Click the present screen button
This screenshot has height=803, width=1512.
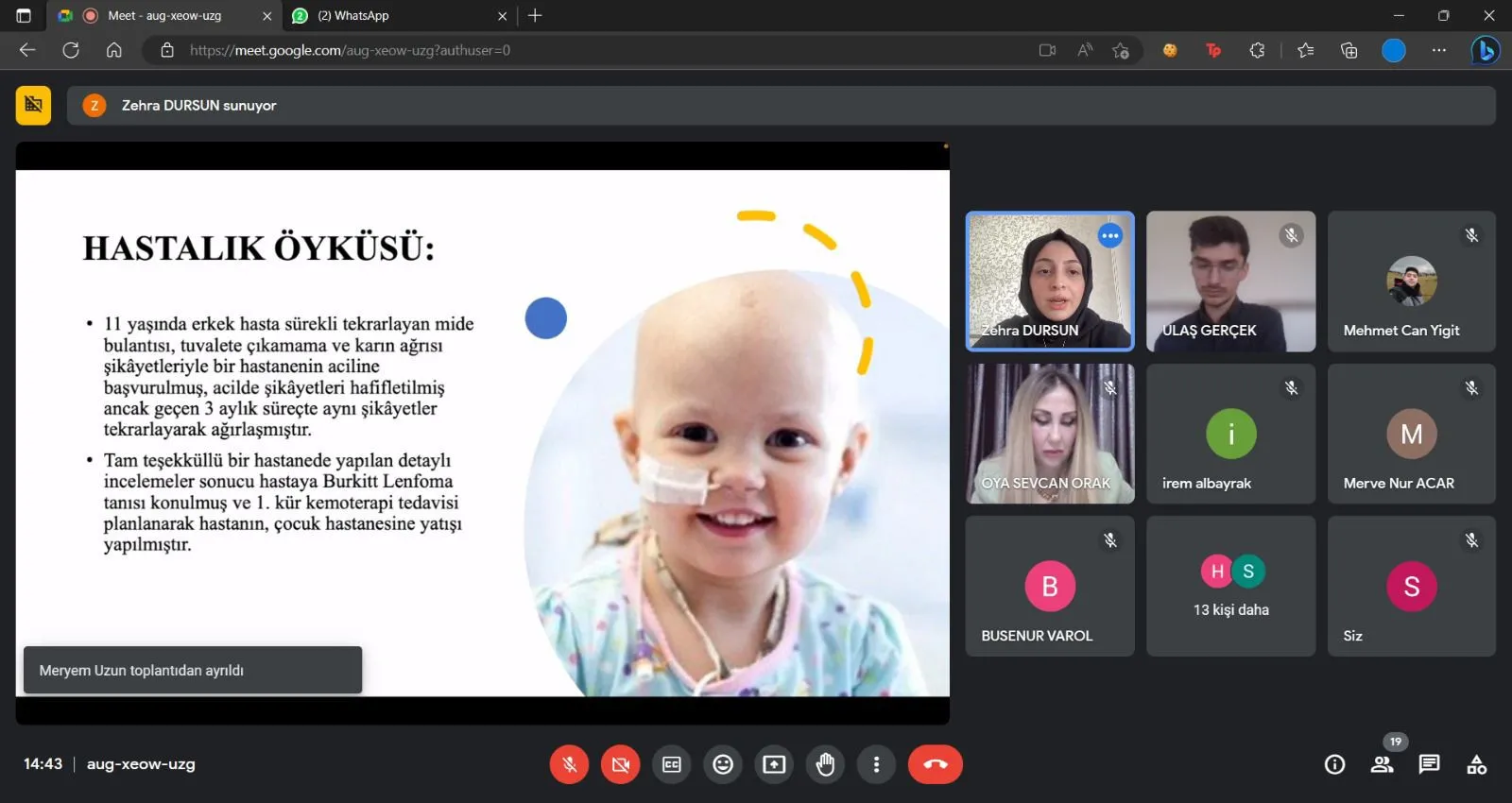774,764
